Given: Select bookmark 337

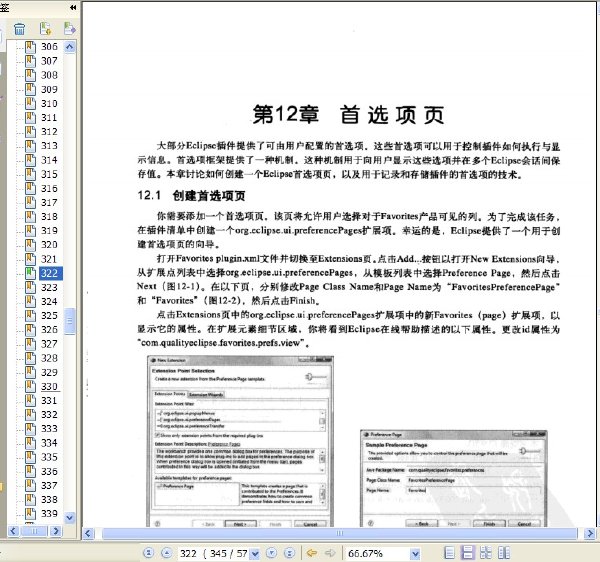Looking at the screenshot, I should coord(49,485).
